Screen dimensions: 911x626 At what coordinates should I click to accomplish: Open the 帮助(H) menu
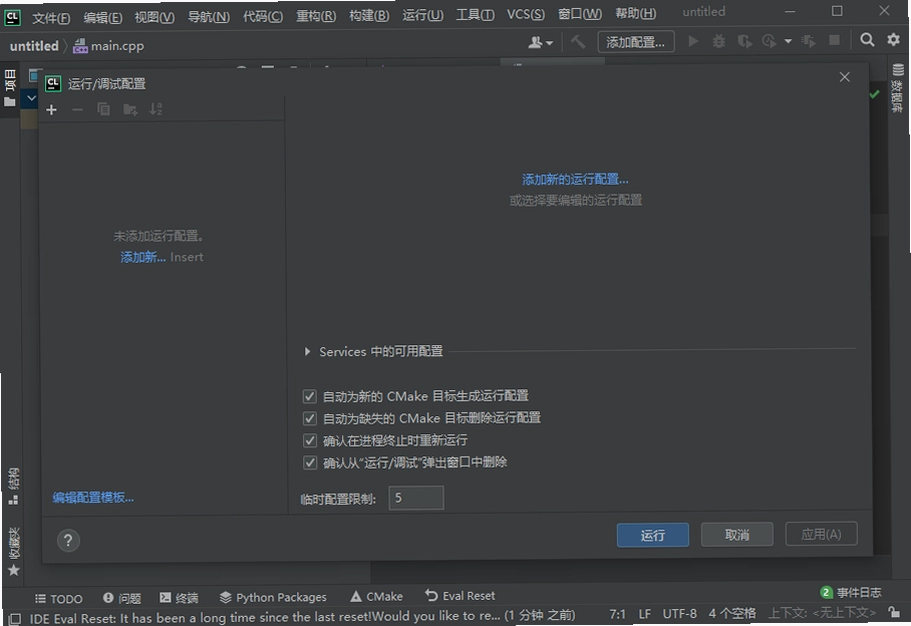(636, 13)
